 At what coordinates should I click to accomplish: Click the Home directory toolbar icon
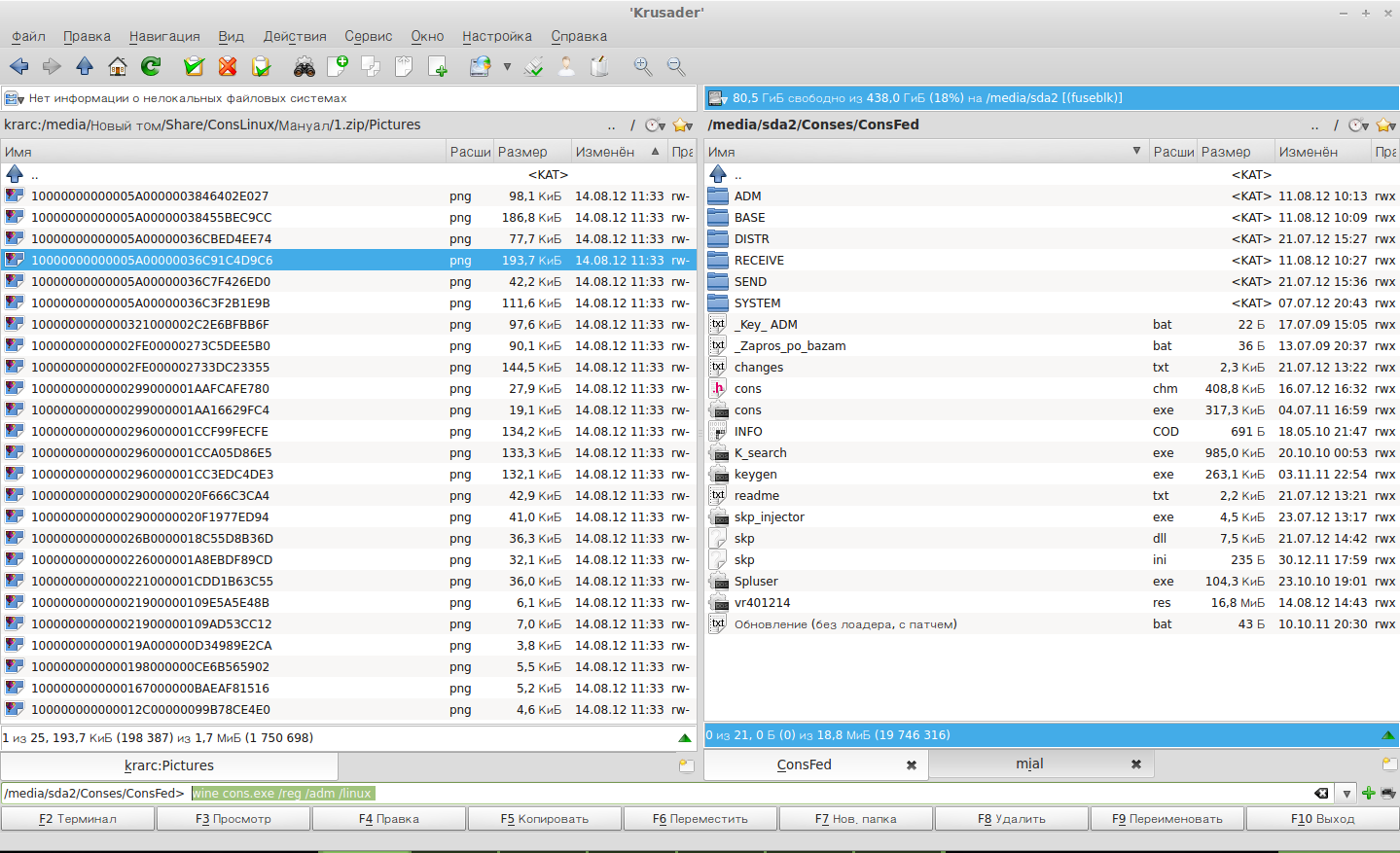click(118, 66)
